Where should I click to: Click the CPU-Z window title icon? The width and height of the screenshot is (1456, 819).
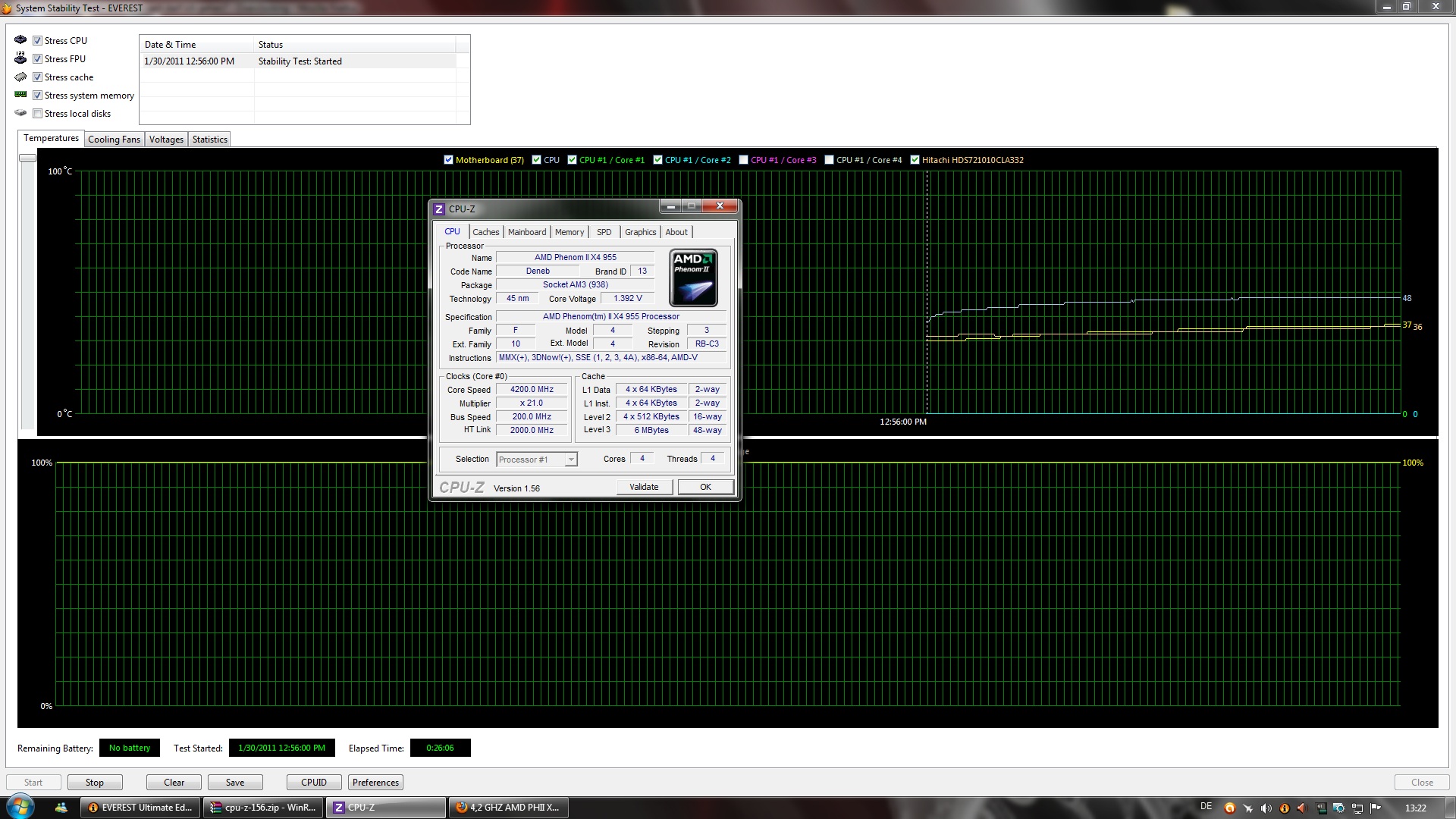[439, 209]
